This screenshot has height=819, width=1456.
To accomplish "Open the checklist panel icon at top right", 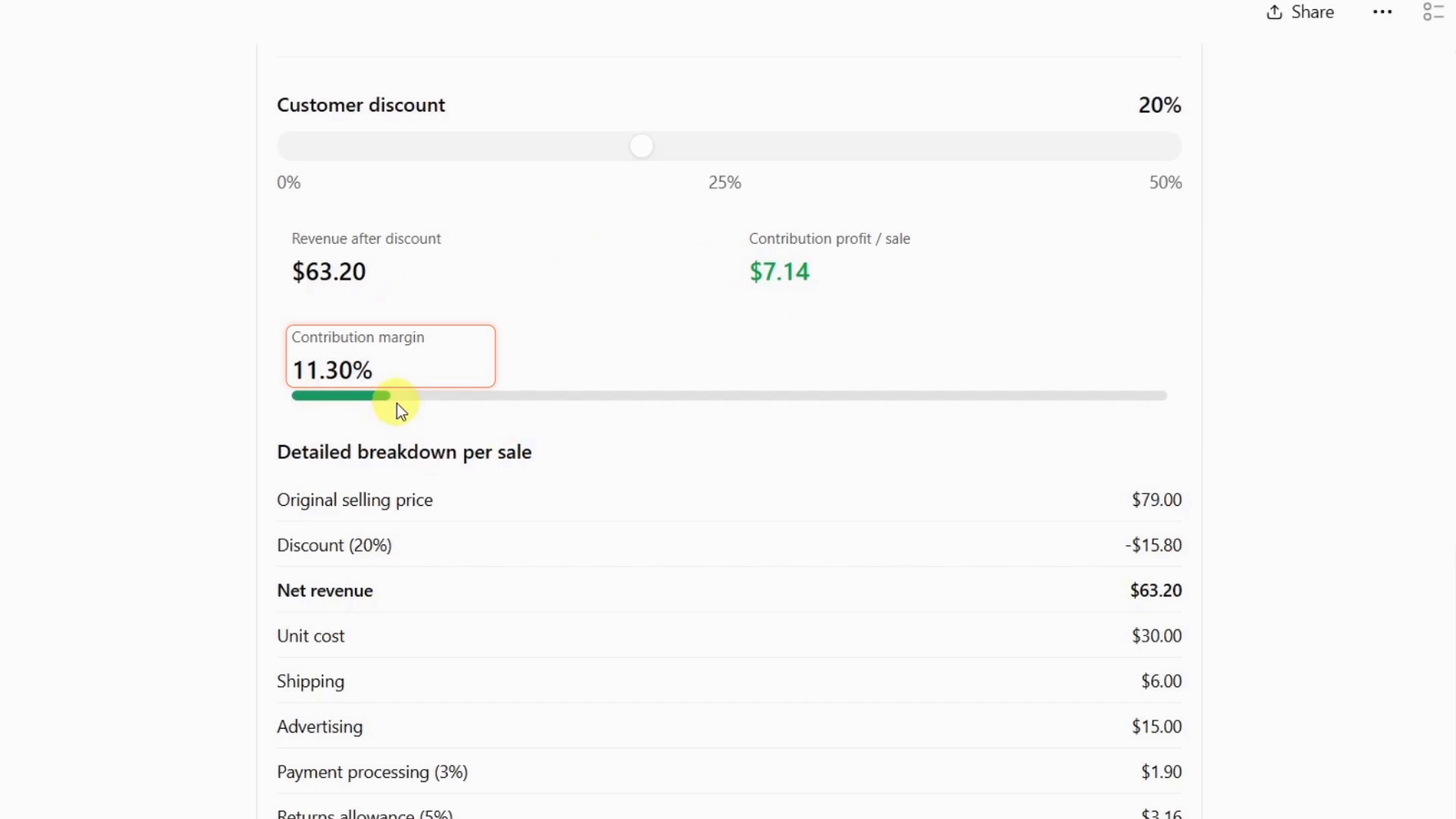I will 1433,12.
